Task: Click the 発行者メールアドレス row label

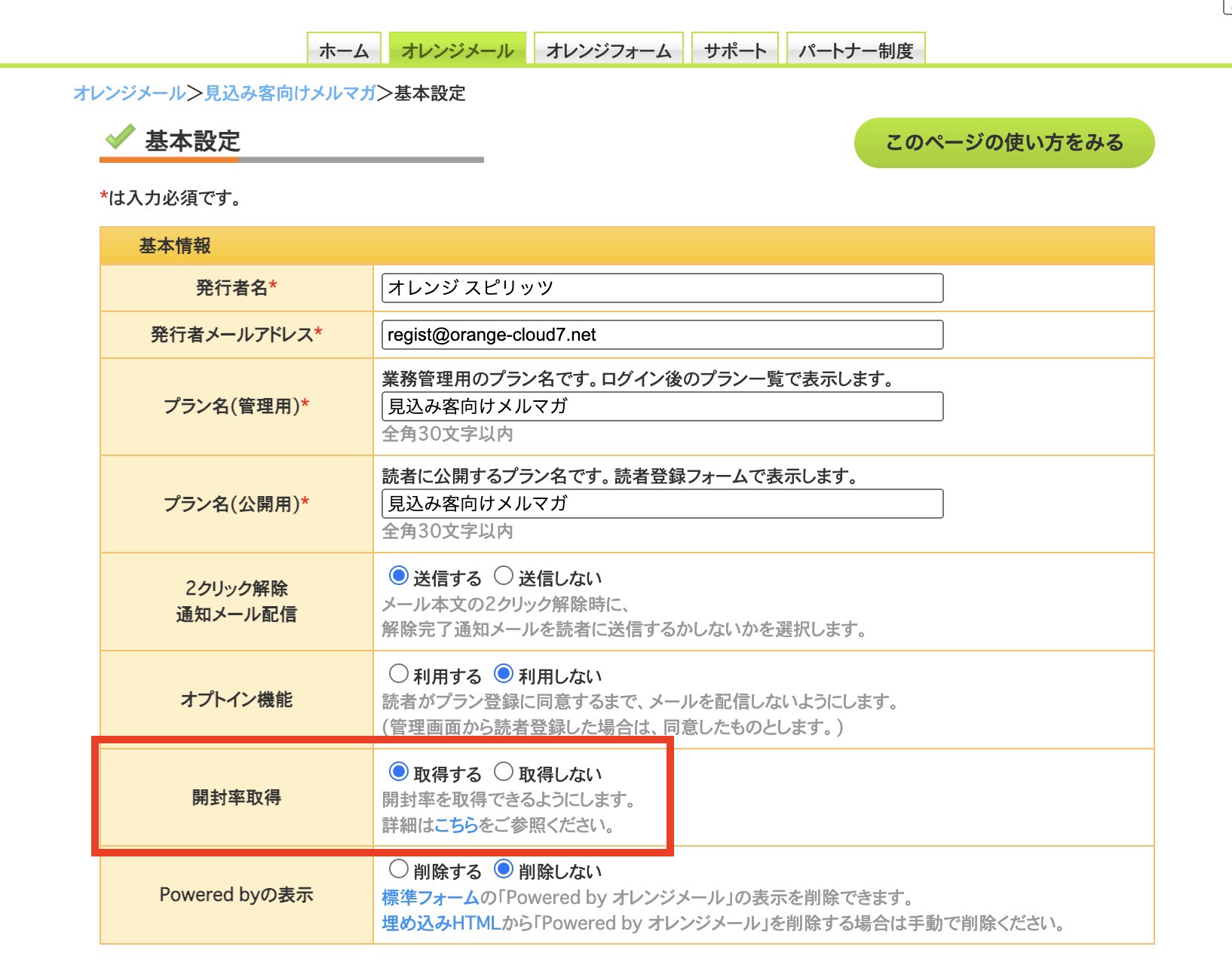Action: (237, 335)
